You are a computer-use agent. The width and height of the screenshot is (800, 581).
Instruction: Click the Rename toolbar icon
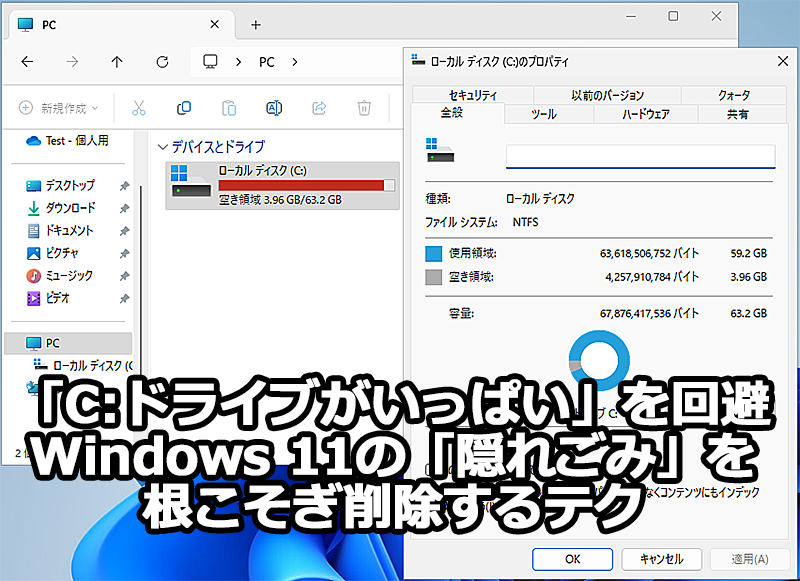coord(274,108)
